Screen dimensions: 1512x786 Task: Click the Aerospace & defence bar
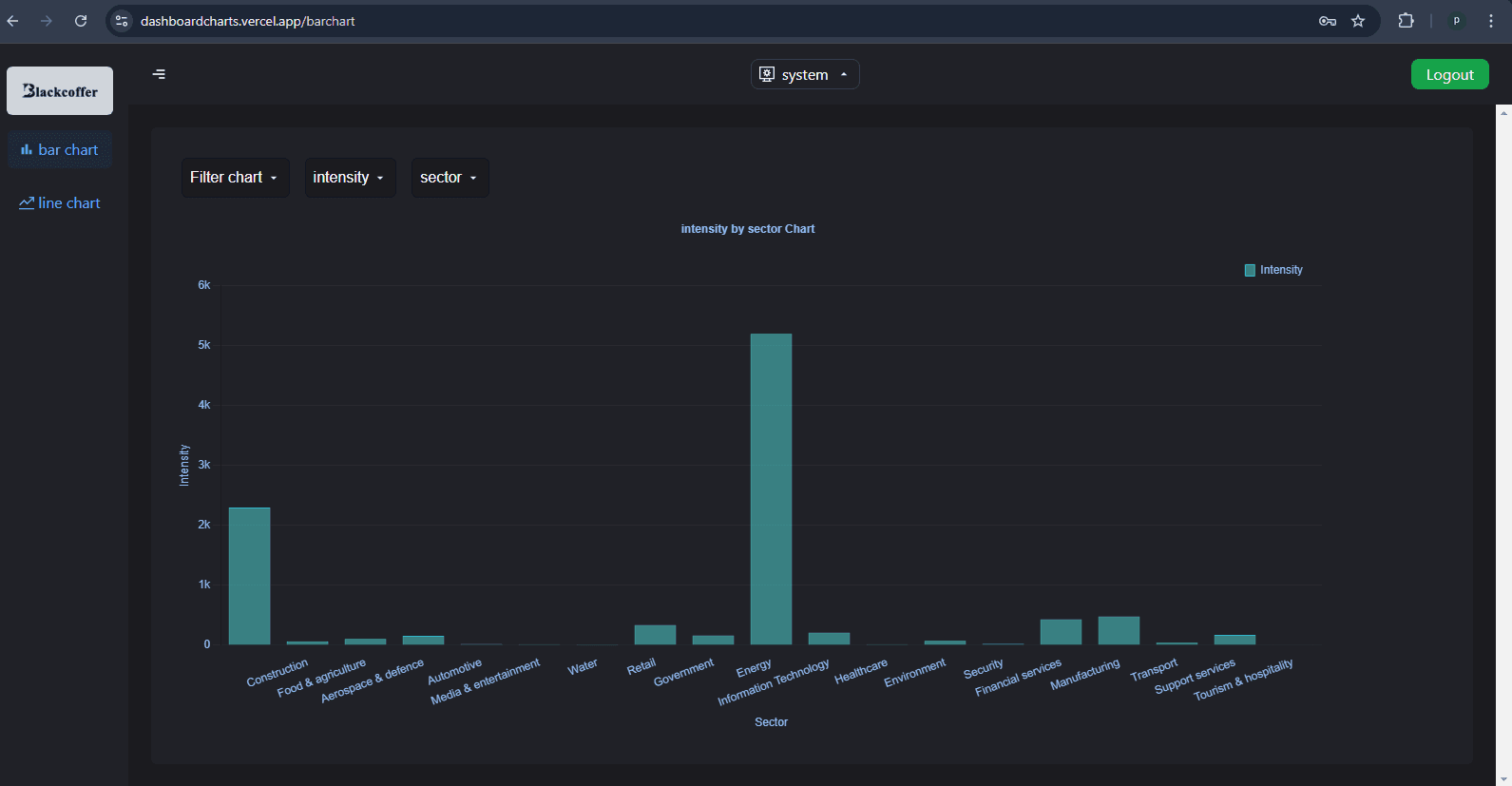423,640
